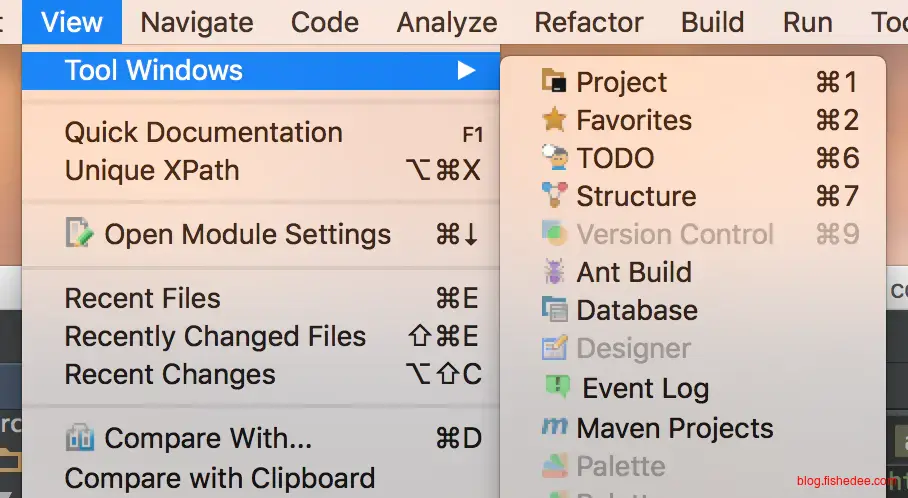Select Quick Documentation menu entry
The image size is (908, 498).
click(203, 132)
